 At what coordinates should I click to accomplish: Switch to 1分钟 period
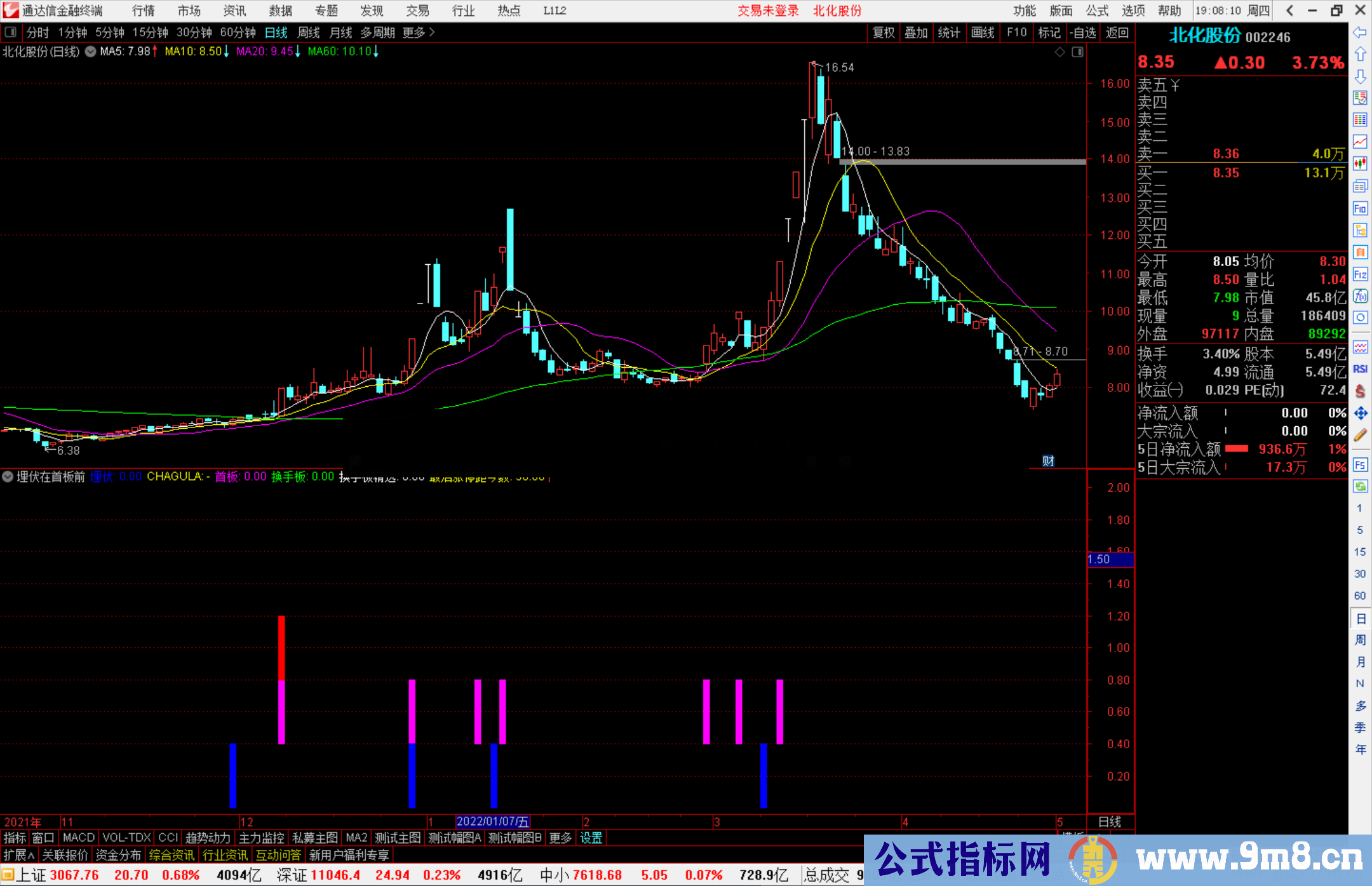(x=72, y=32)
